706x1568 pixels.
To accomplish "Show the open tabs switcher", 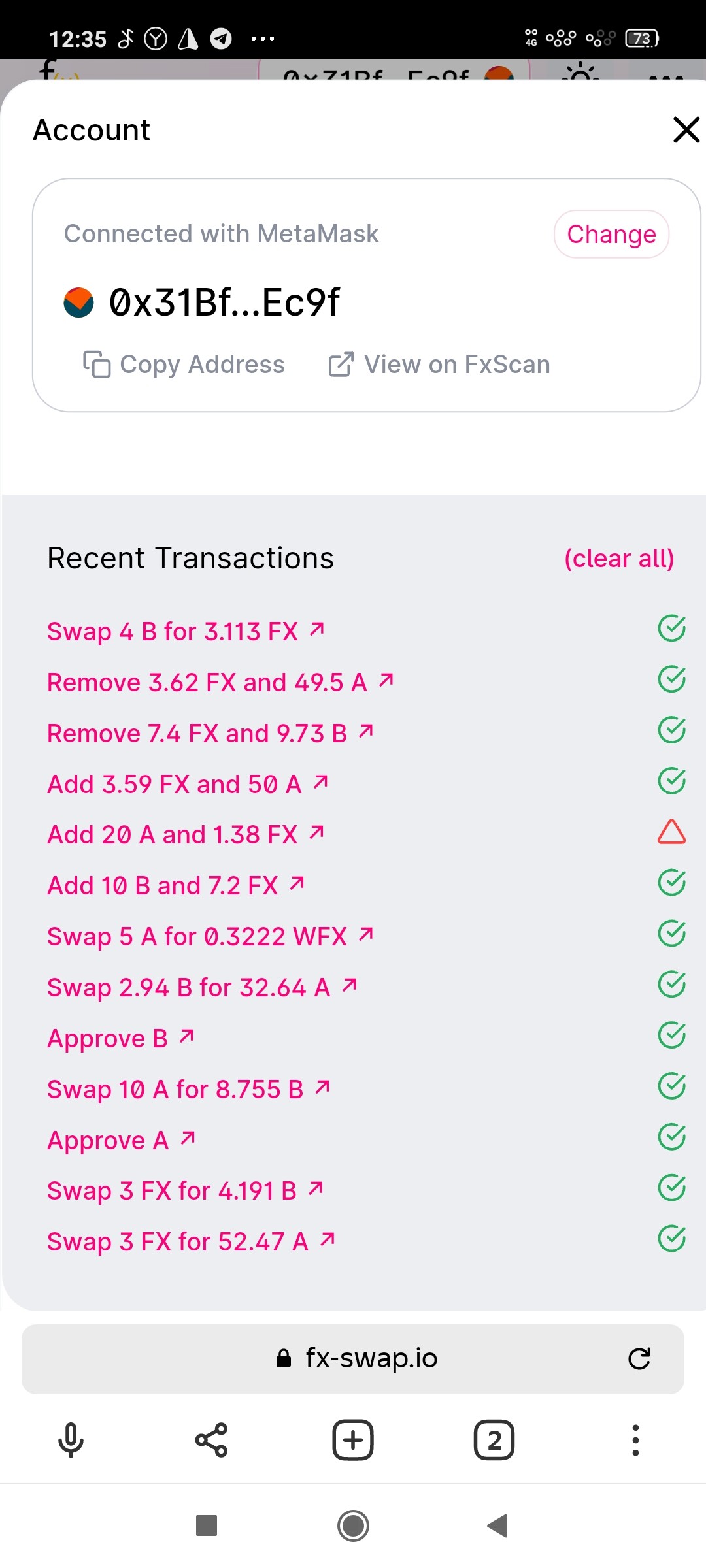I will pos(494,1440).
